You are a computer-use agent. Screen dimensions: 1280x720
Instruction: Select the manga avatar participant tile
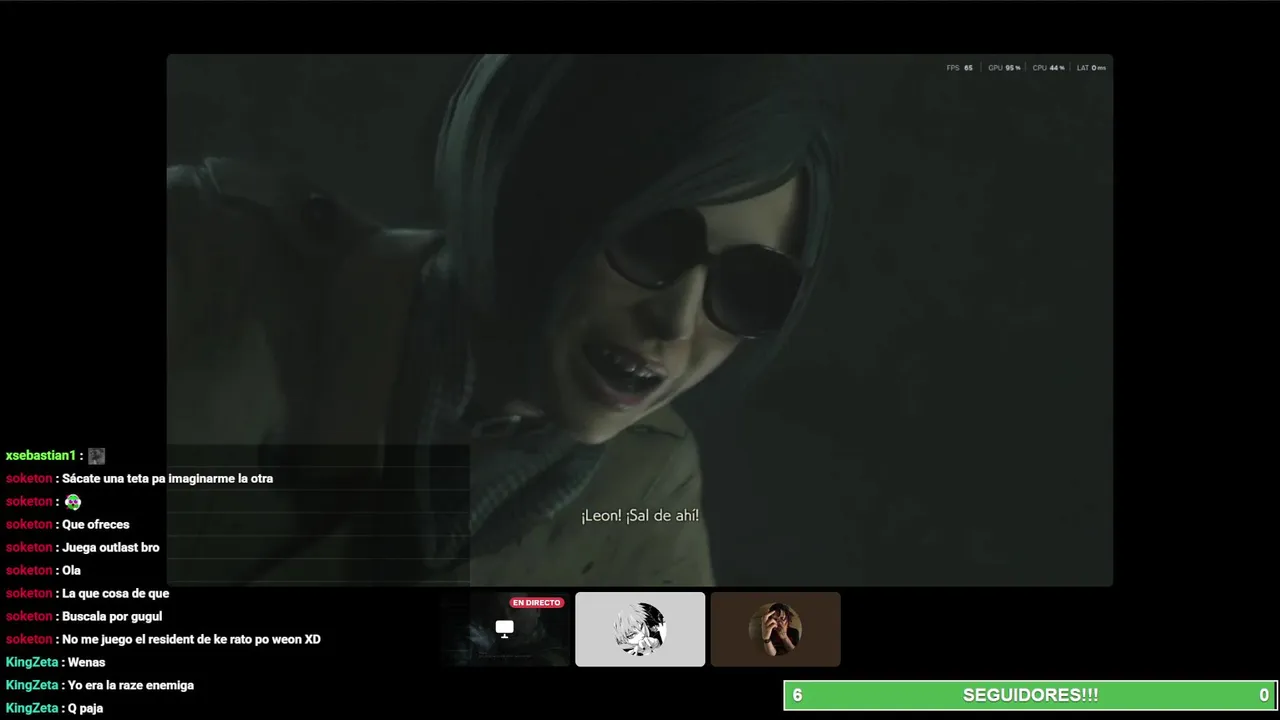(640, 629)
